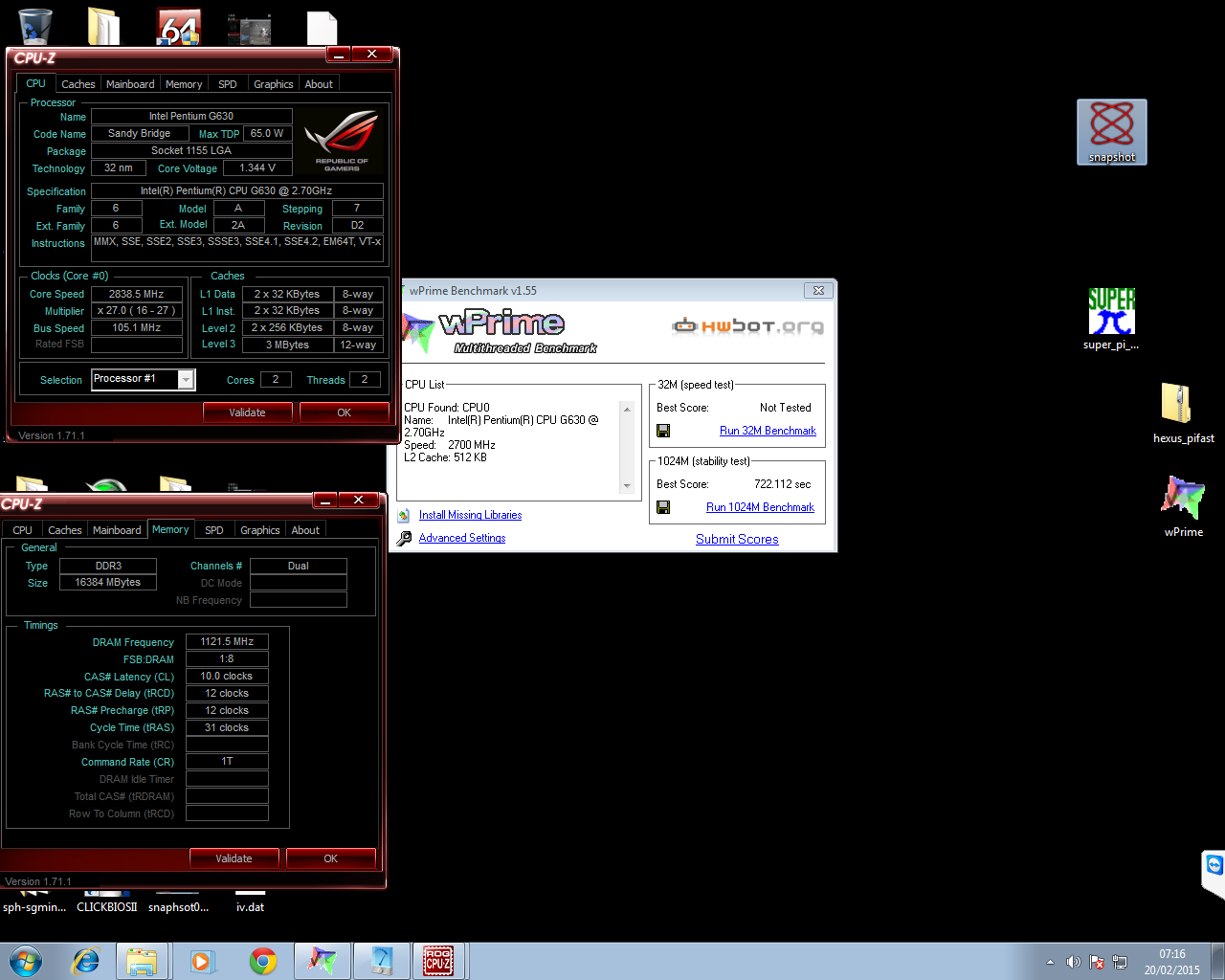Screen dimensions: 1225x980
Task: Open Windows Media Player from taskbar
Action: pyautogui.click(x=202, y=961)
